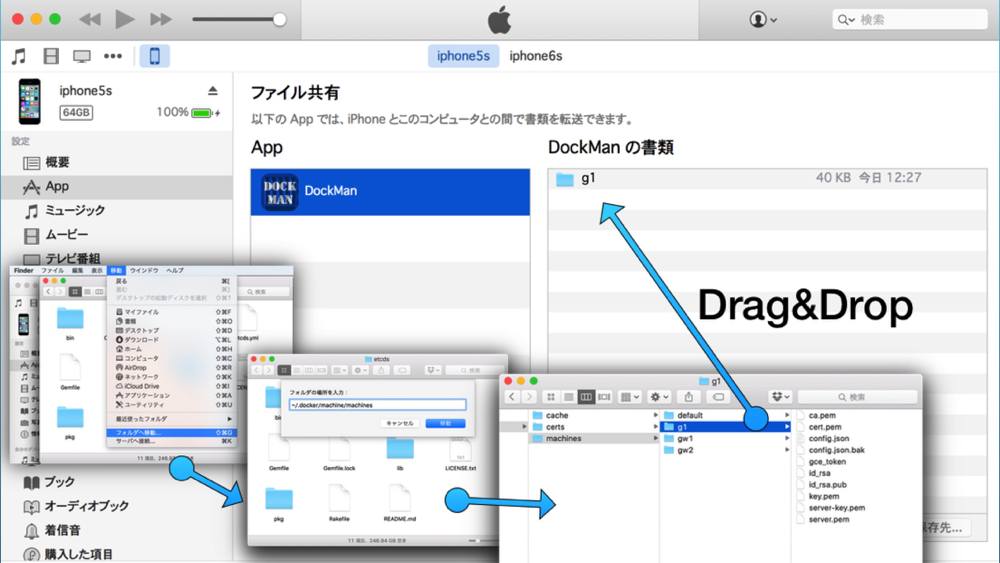The image size is (1000, 563).
Task: Click キャンセル button in the go-to-folder dialog
Action: coord(400,423)
